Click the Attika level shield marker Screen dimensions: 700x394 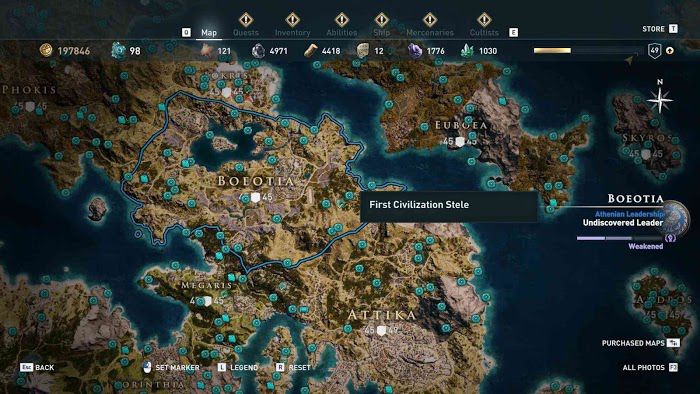(381, 331)
